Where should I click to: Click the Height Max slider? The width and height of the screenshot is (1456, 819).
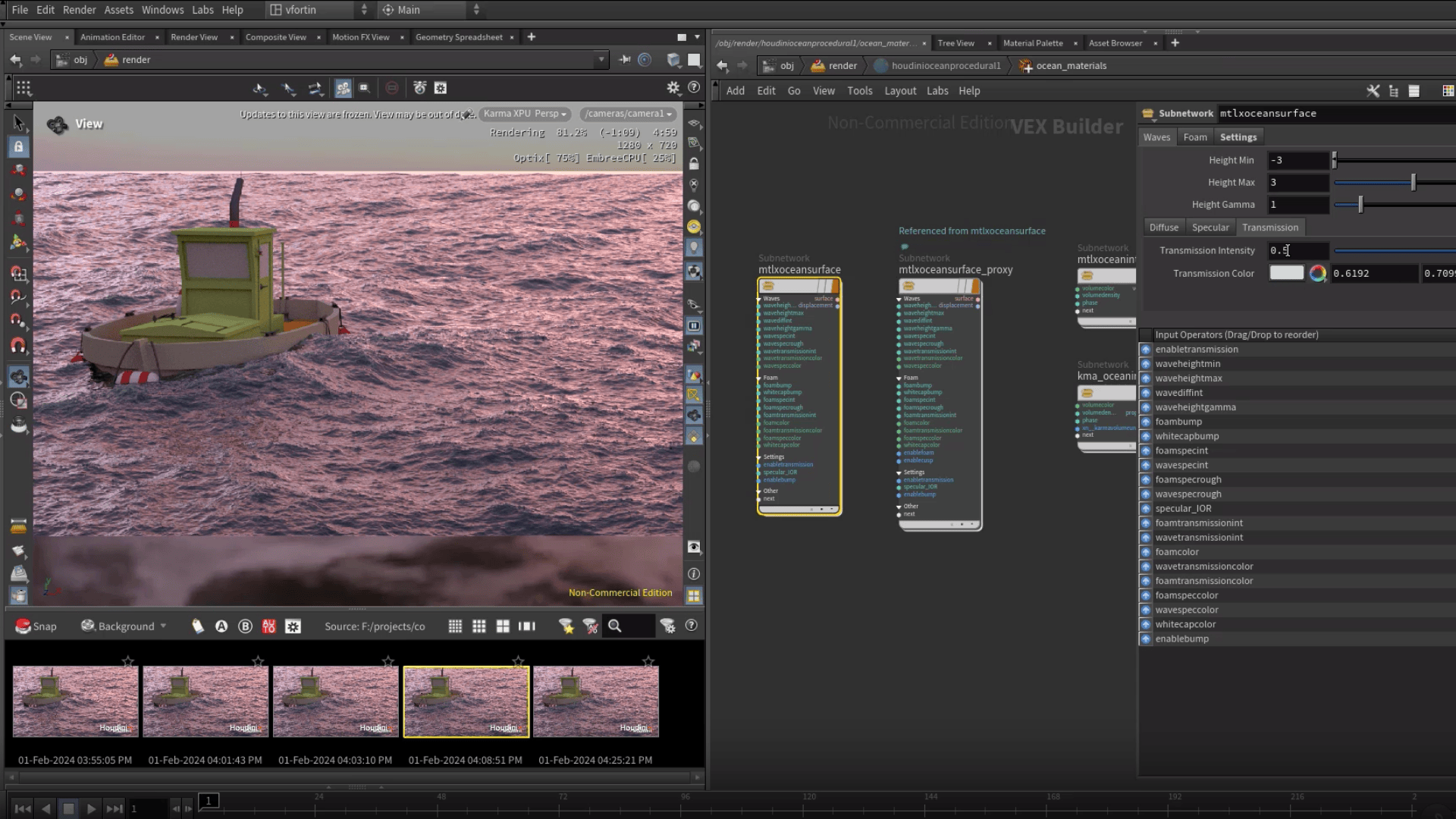click(x=1394, y=183)
